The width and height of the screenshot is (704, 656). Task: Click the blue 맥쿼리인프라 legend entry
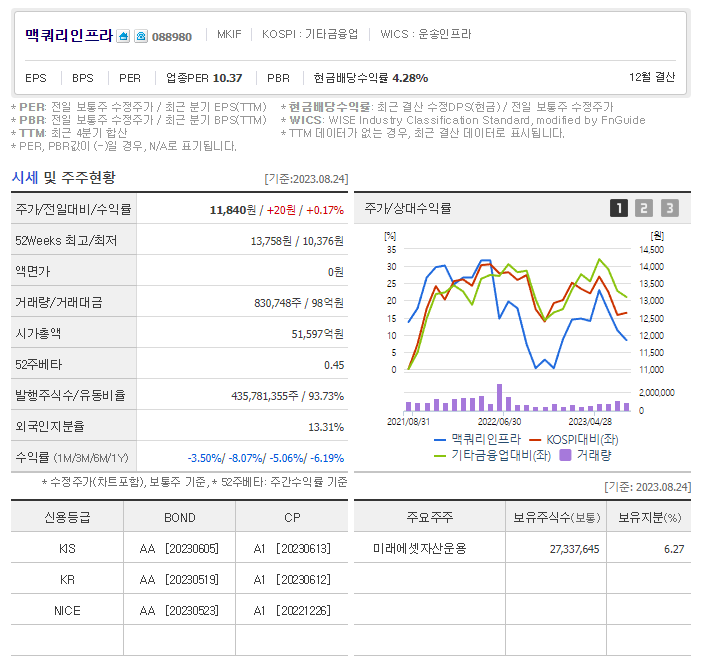478,439
